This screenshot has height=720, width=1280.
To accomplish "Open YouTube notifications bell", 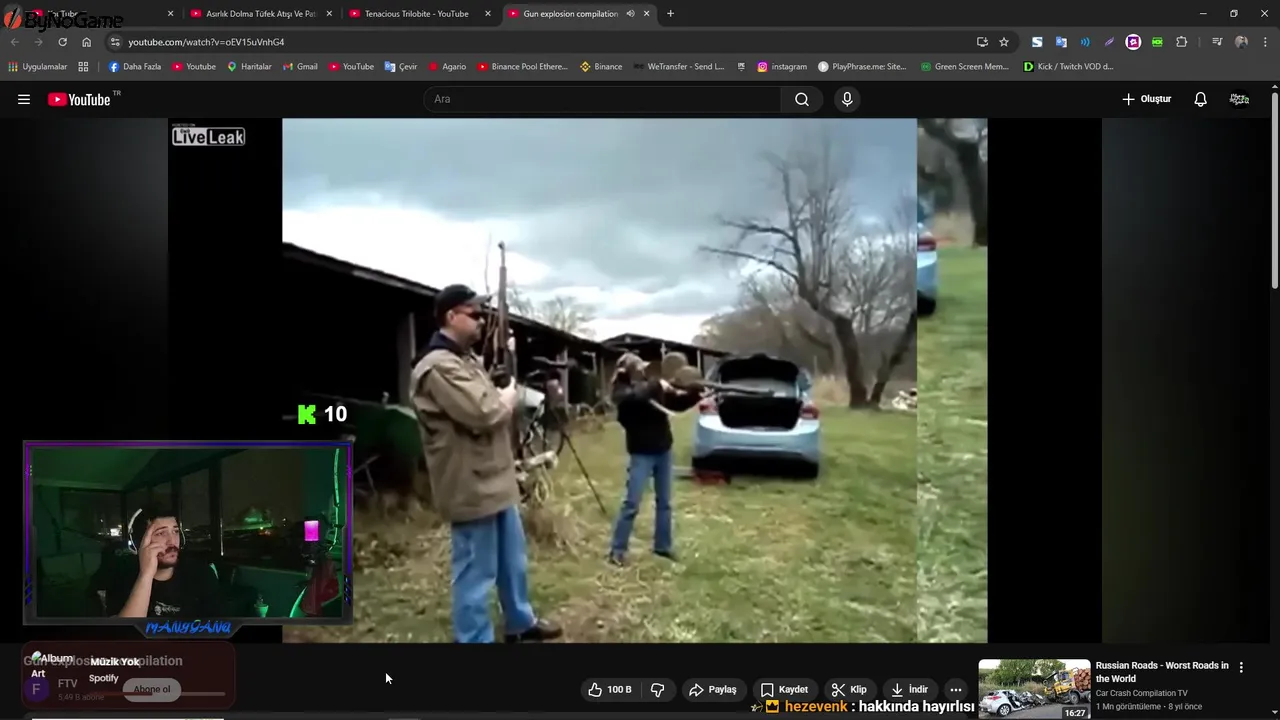I will (x=1200, y=99).
